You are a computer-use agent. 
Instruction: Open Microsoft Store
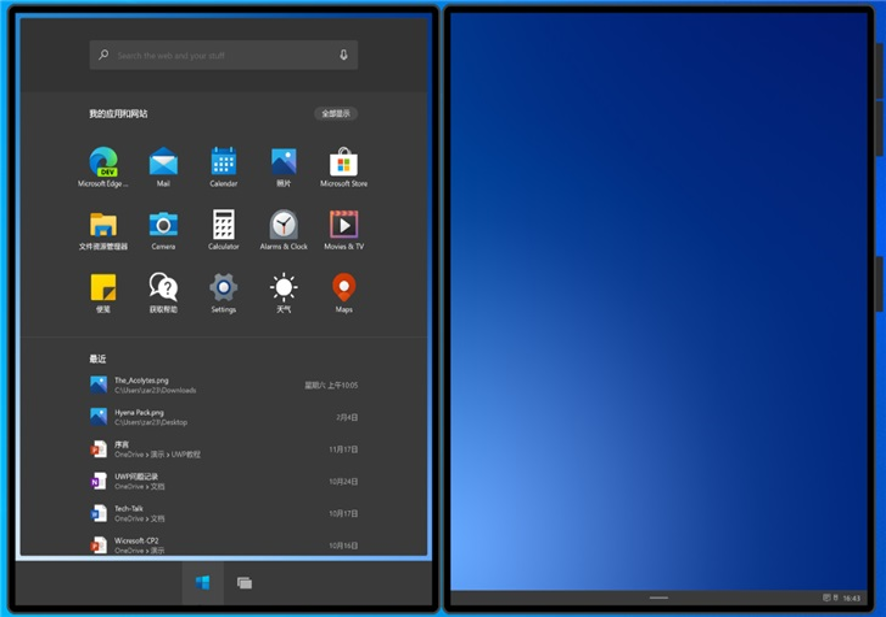coord(343,163)
